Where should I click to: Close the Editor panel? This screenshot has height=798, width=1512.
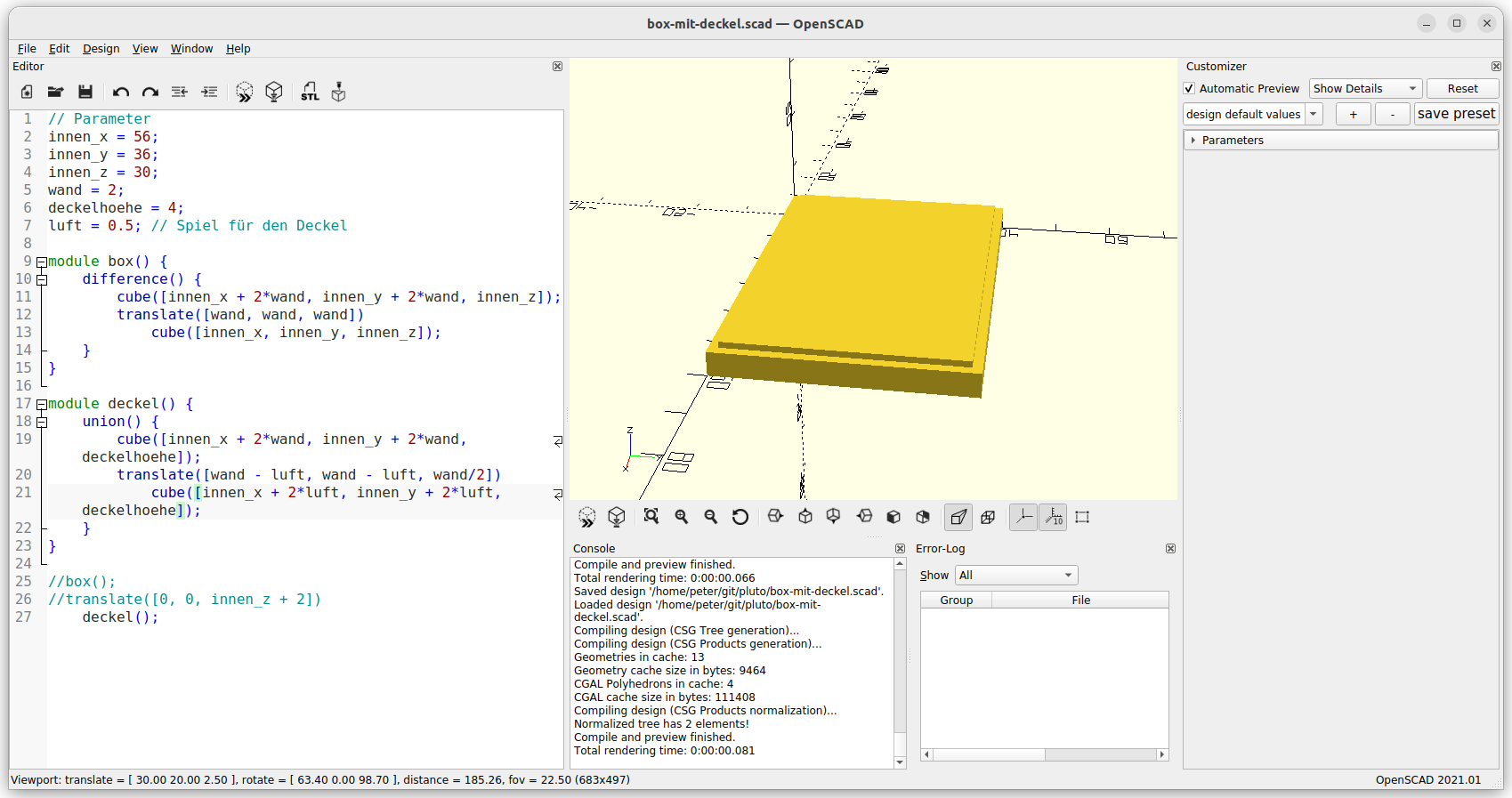pos(557,67)
